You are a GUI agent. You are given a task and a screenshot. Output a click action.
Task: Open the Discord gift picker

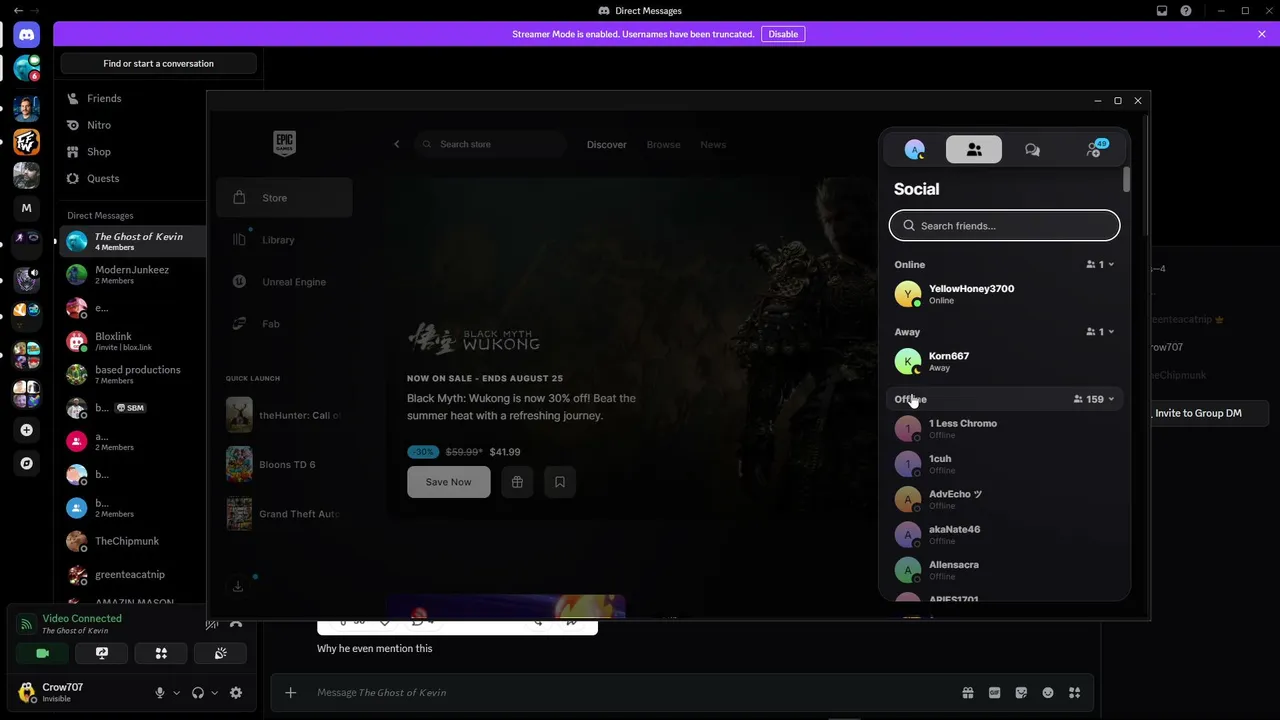pos(968,692)
